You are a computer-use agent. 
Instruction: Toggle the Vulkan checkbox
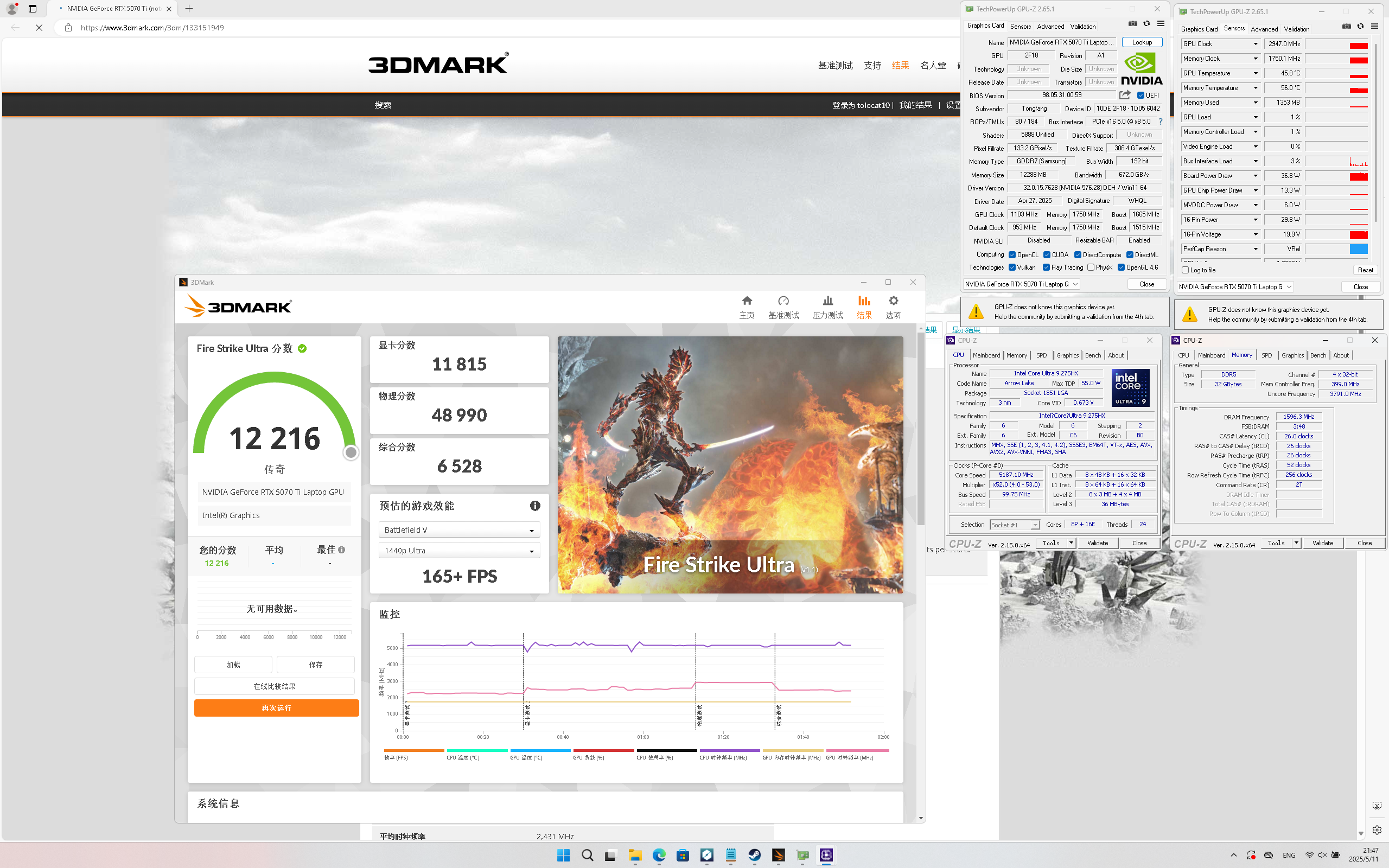pyautogui.click(x=1012, y=267)
